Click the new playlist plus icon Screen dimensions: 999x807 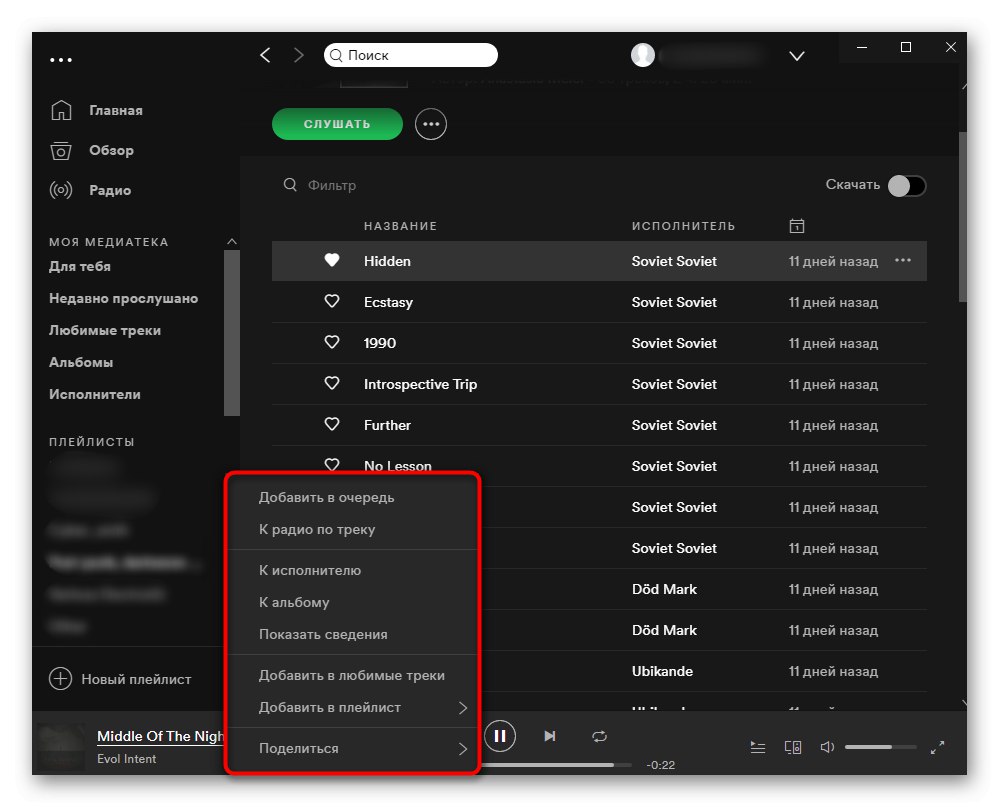pyautogui.click(x=61, y=679)
